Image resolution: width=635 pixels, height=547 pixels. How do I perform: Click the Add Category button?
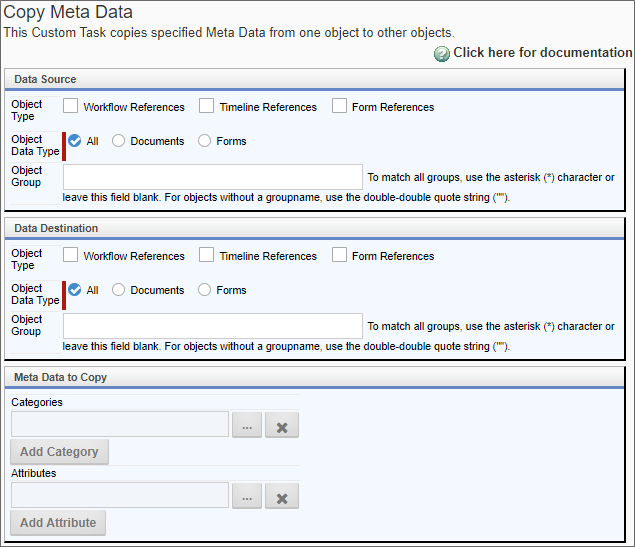[60, 452]
